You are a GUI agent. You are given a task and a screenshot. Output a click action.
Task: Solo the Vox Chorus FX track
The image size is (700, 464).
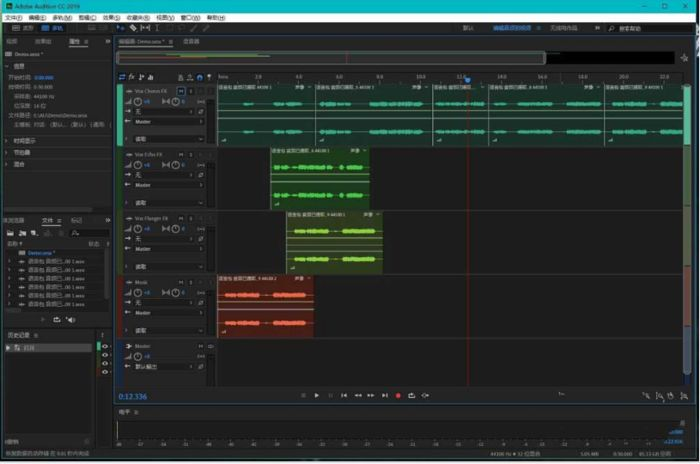pos(191,91)
